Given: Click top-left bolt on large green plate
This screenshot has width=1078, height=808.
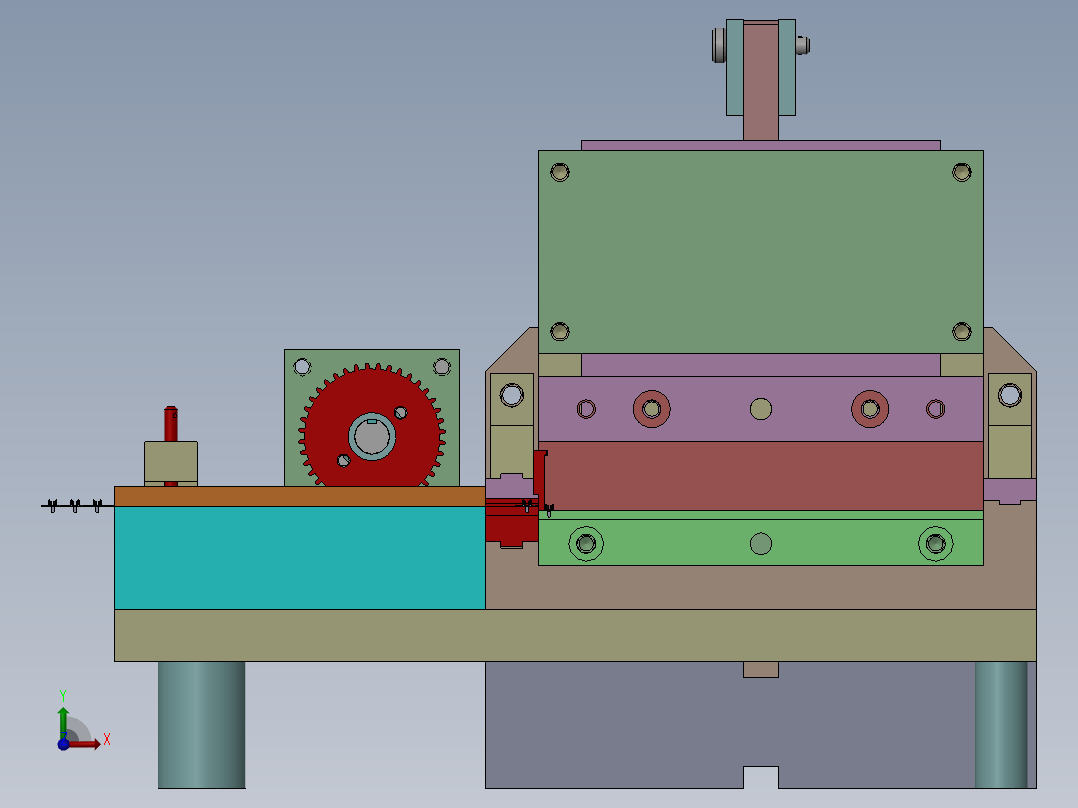Looking at the screenshot, I should [560, 172].
